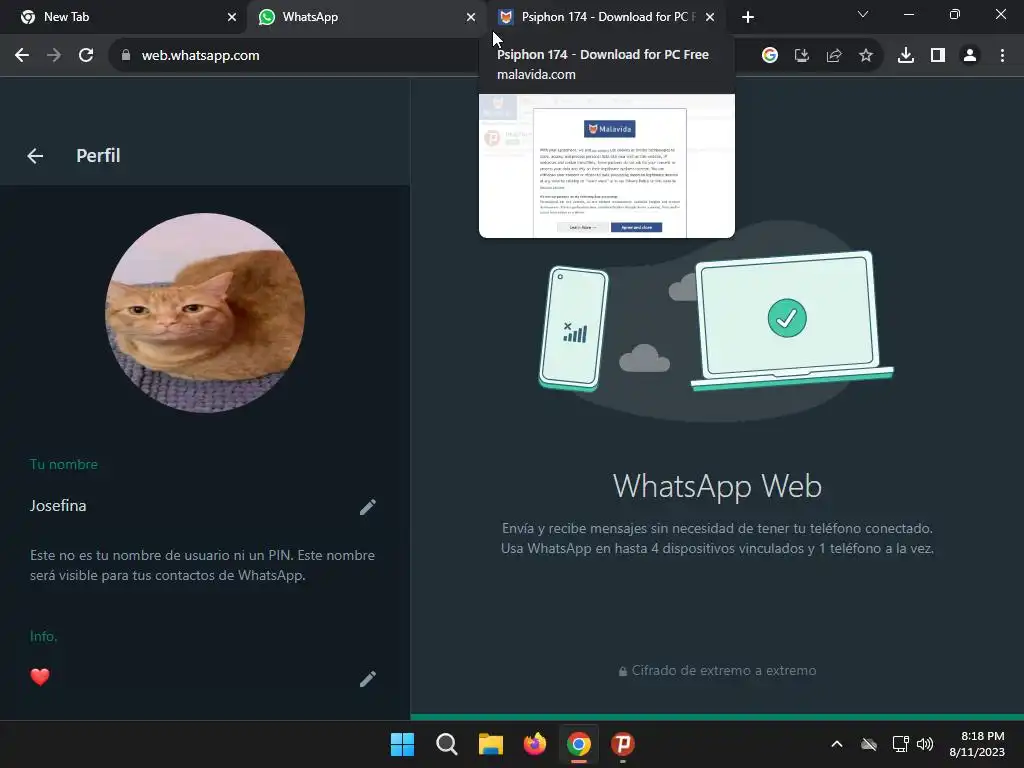The height and width of the screenshot is (768, 1024).
Task: View site info via the lock icon
Action: coord(125,56)
